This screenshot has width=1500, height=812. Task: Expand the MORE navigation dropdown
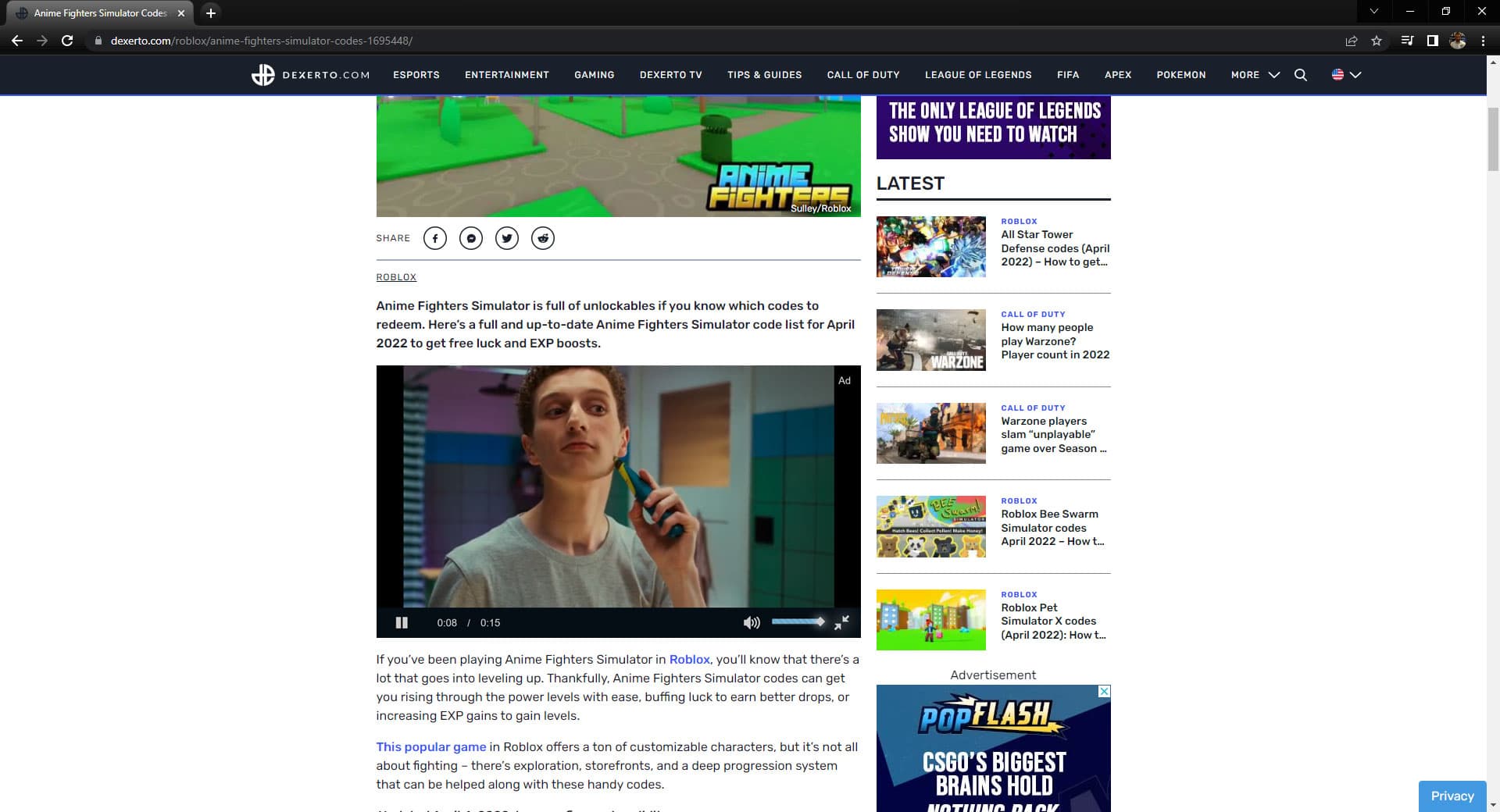[x=1252, y=75]
